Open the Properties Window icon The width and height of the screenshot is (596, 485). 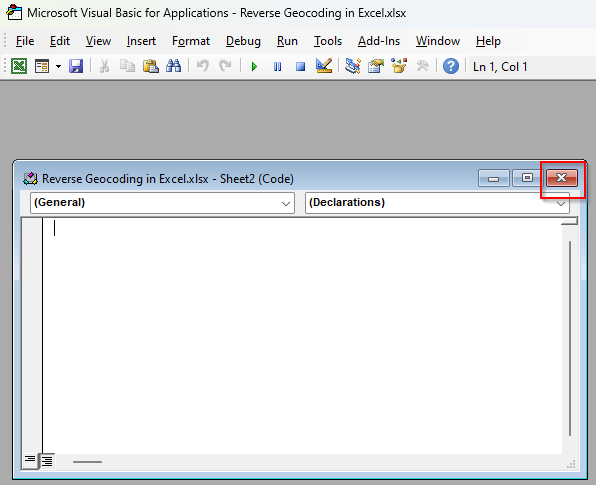[x=376, y=67]
